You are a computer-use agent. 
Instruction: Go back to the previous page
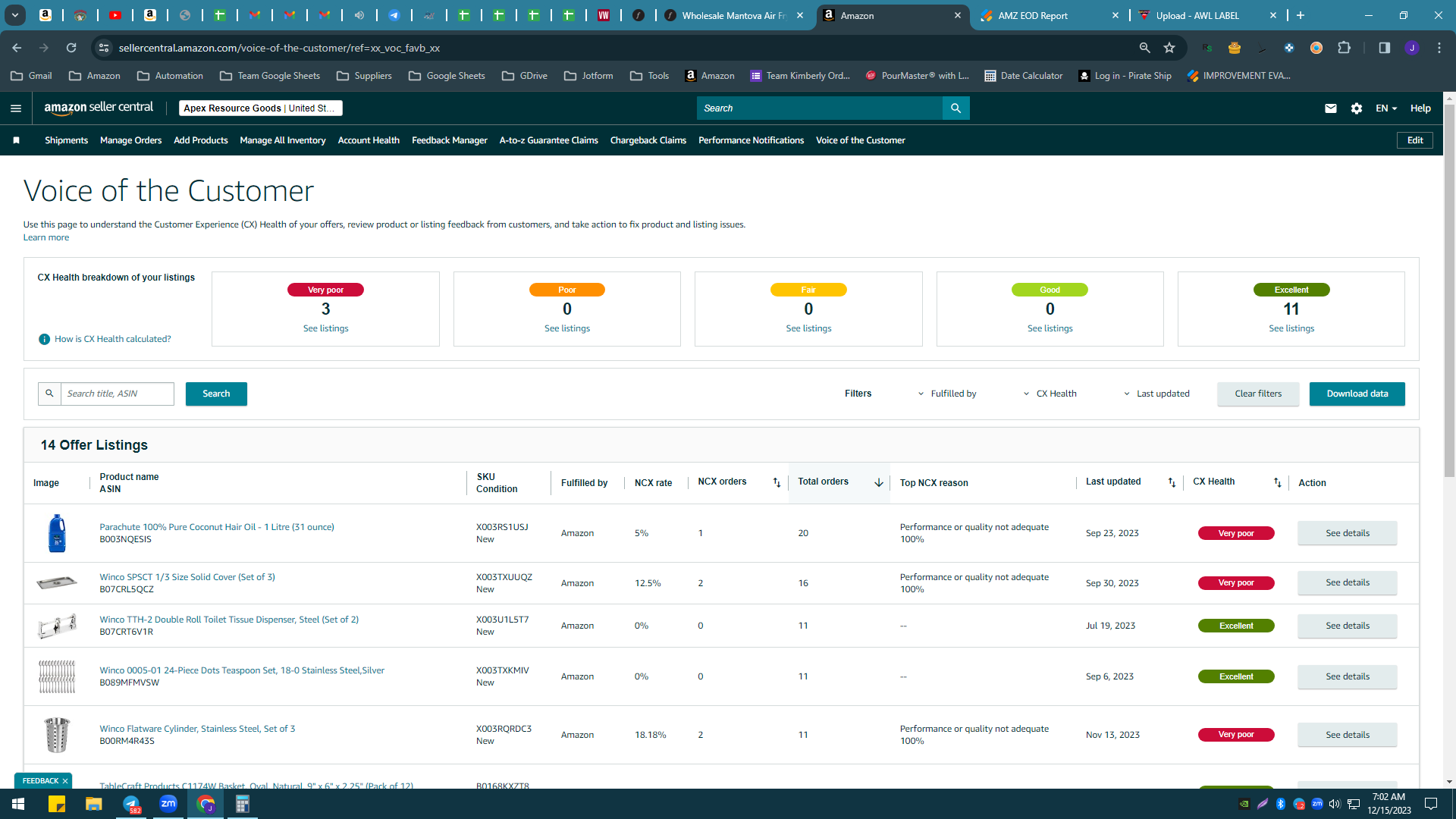[x=17, y=48]
